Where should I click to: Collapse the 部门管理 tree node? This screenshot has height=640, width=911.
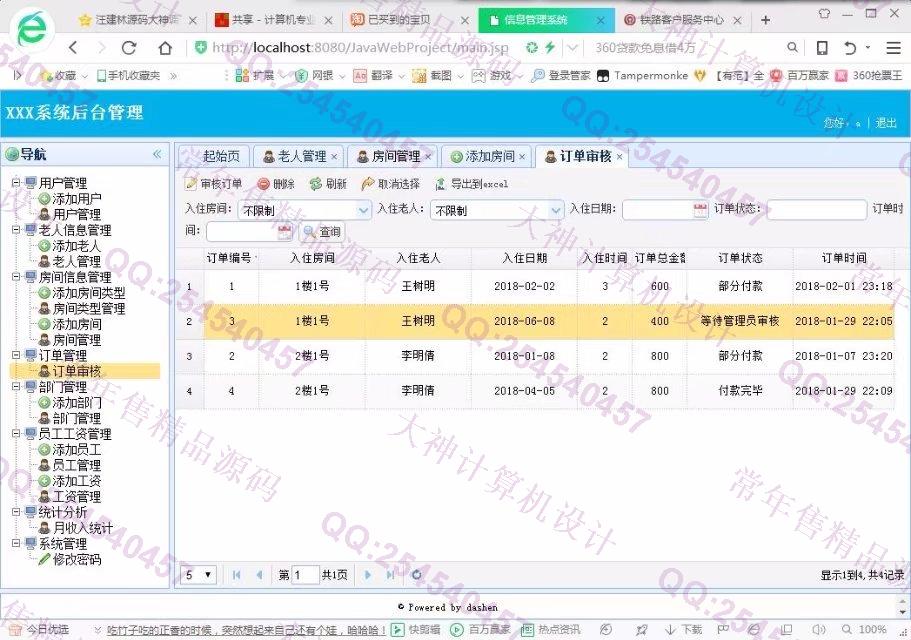tap(16, 386)
